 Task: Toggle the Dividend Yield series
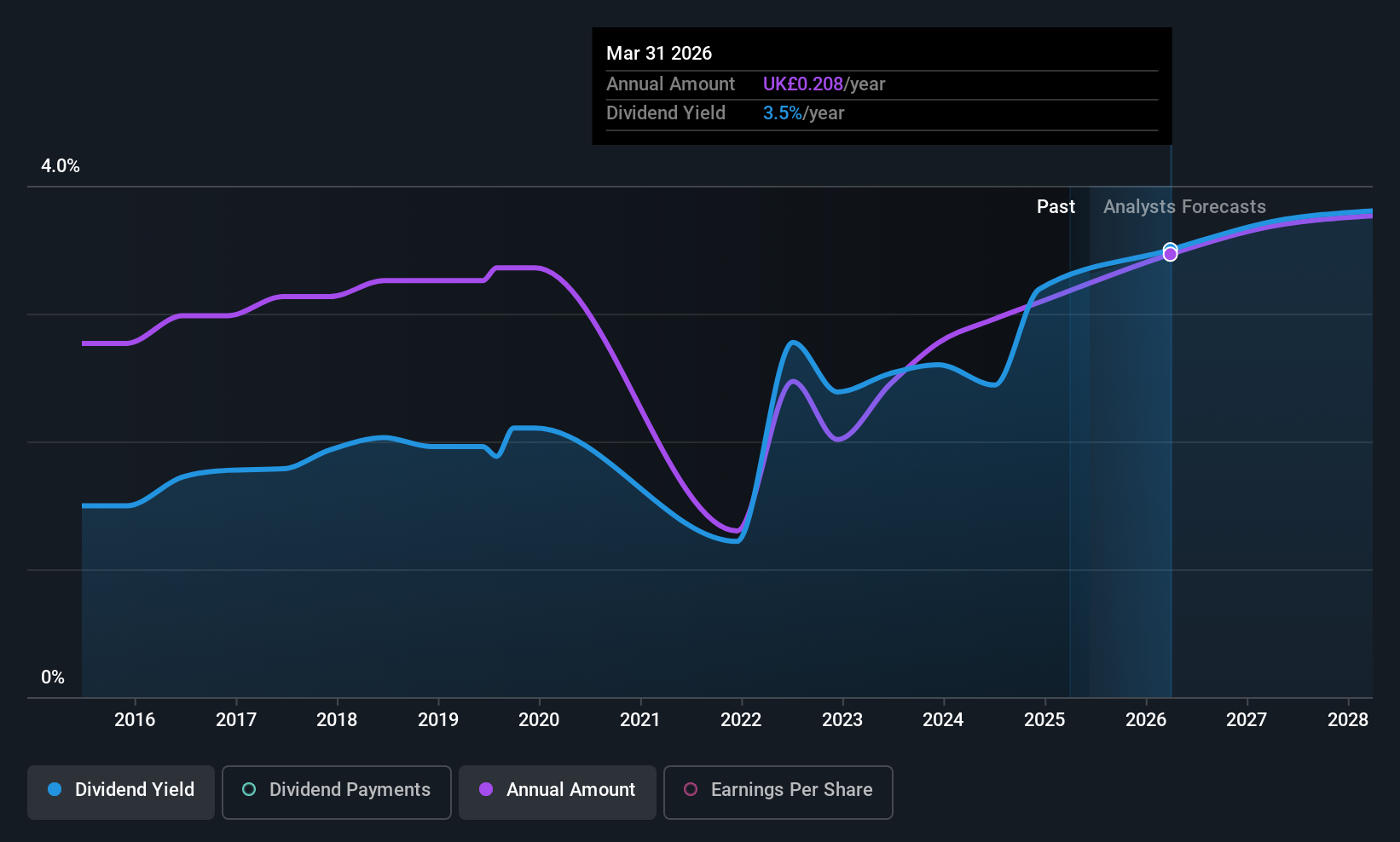click(121, 793)
